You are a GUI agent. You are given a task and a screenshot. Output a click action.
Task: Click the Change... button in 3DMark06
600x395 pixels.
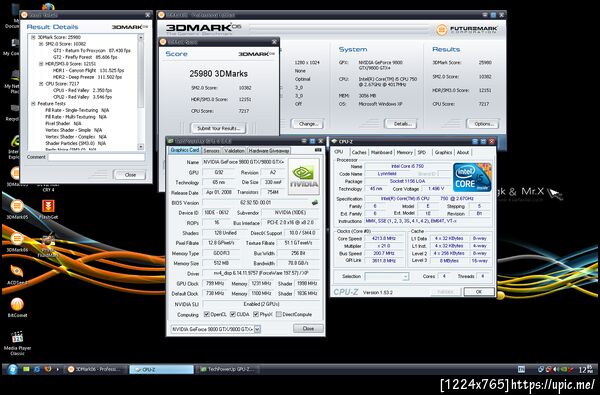pyautogui.click(x=308, y=124)
